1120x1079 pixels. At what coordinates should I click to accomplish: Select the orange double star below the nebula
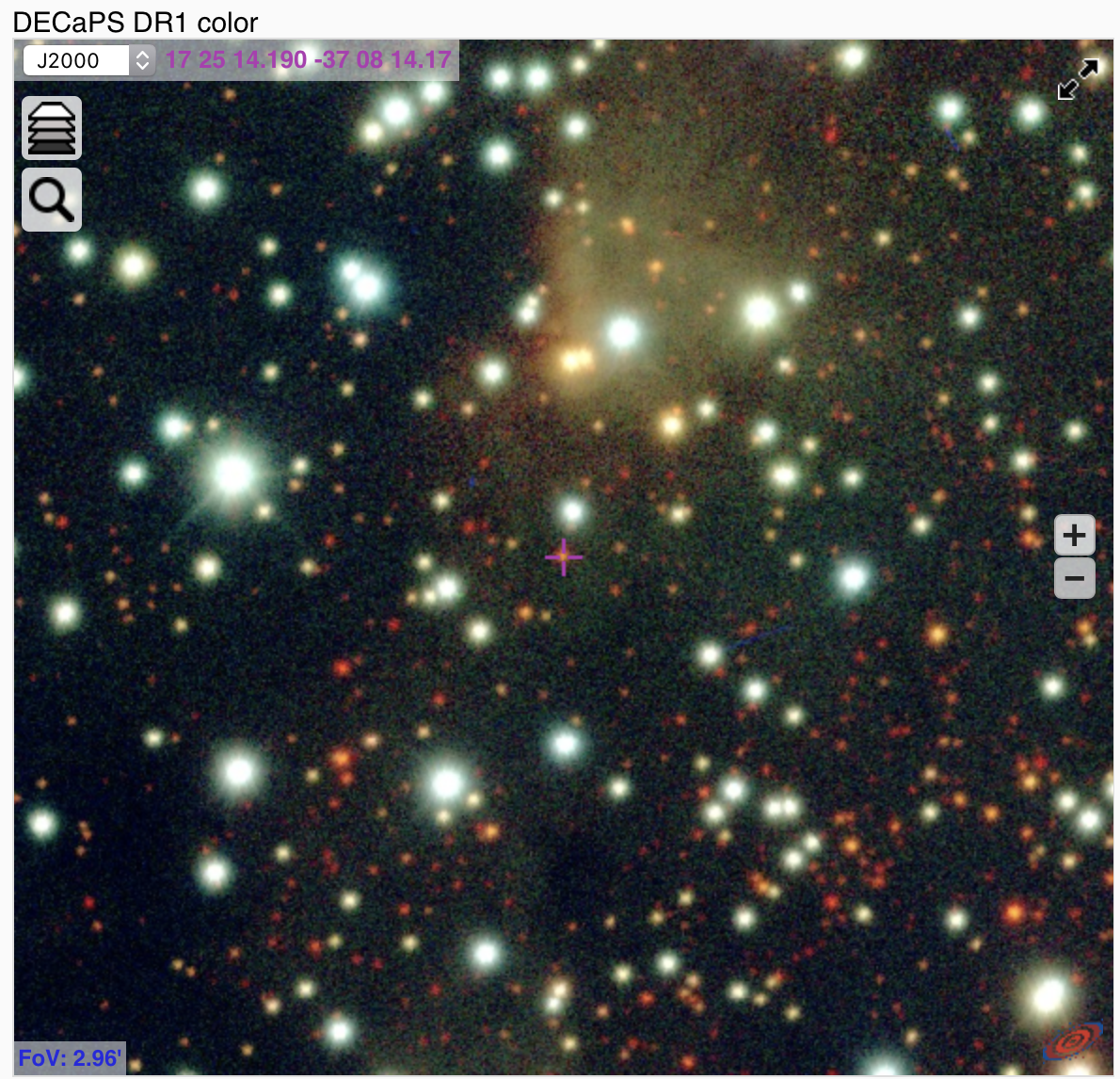574,360
